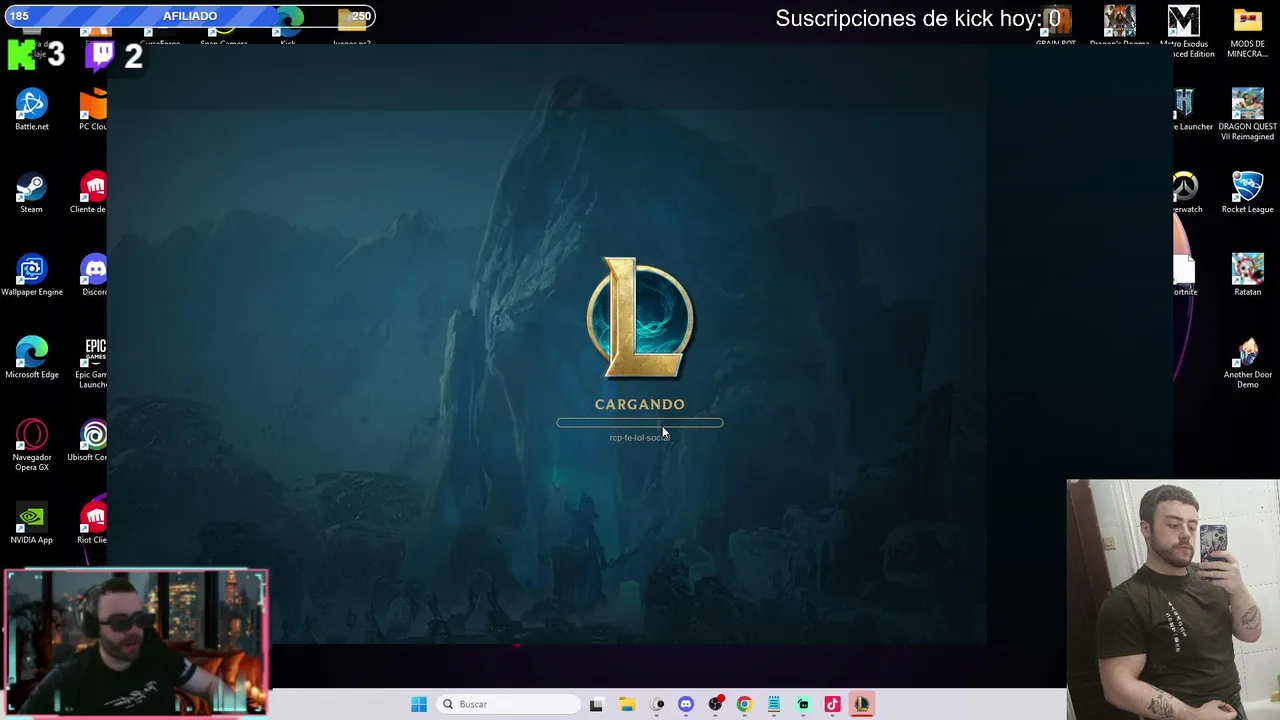Switch to Discord in the taskbar

click(x=686, y=704)
